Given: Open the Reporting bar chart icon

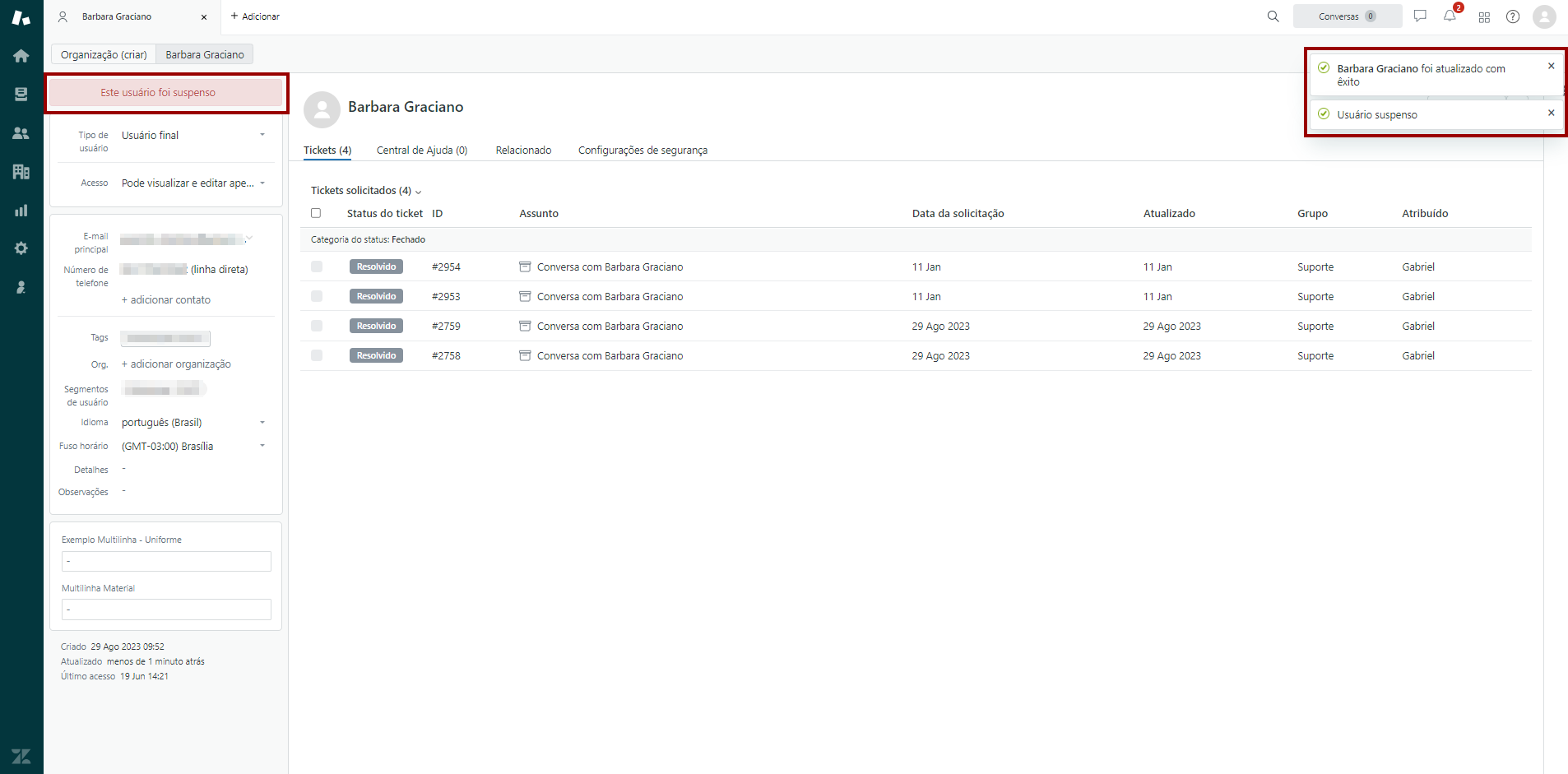Looking at the screenshot, I should (x=21, y=211).
